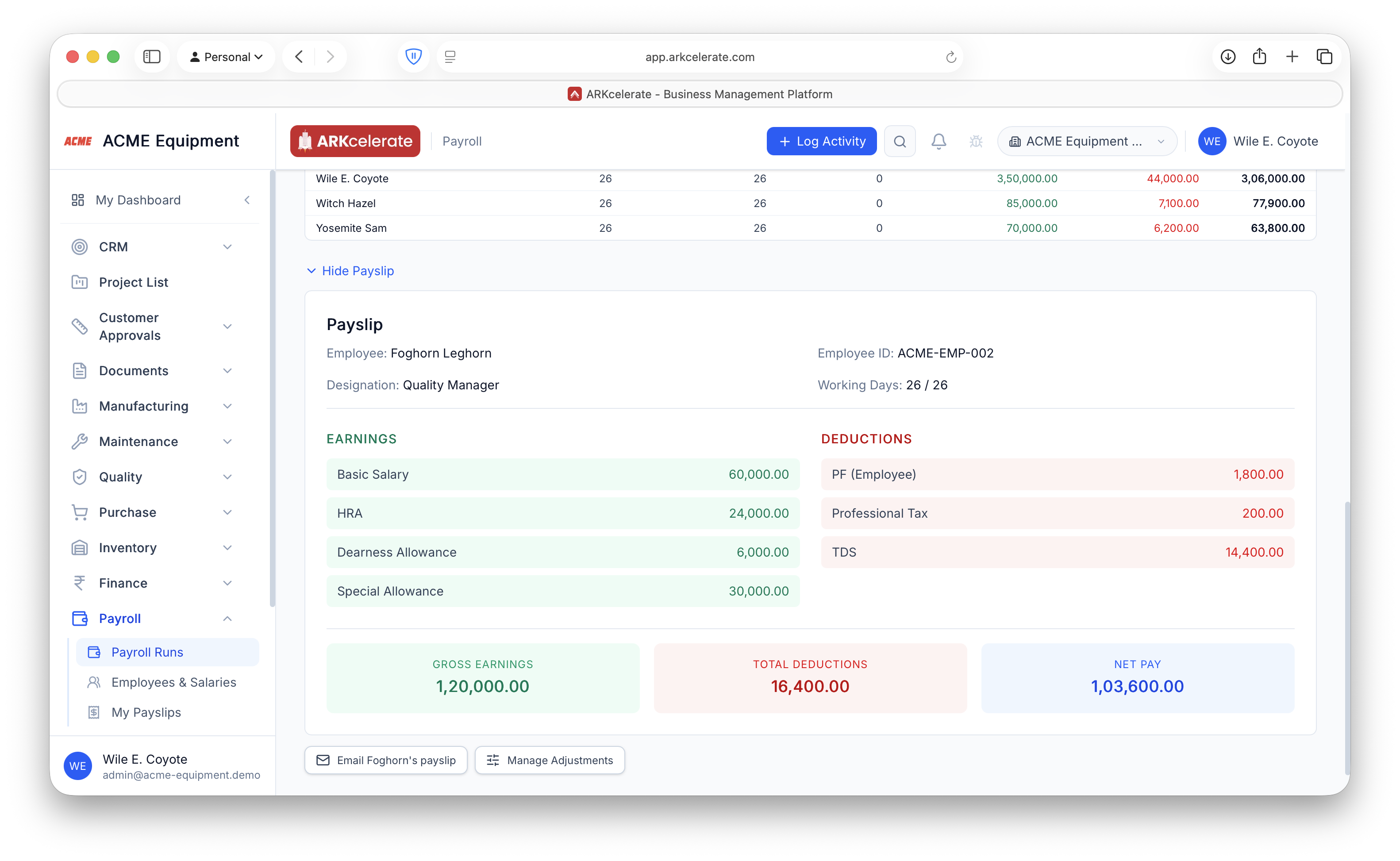Open Employees & Salaries submenu item
This screenshot has width=1400, height=861.
coord(167,682)
